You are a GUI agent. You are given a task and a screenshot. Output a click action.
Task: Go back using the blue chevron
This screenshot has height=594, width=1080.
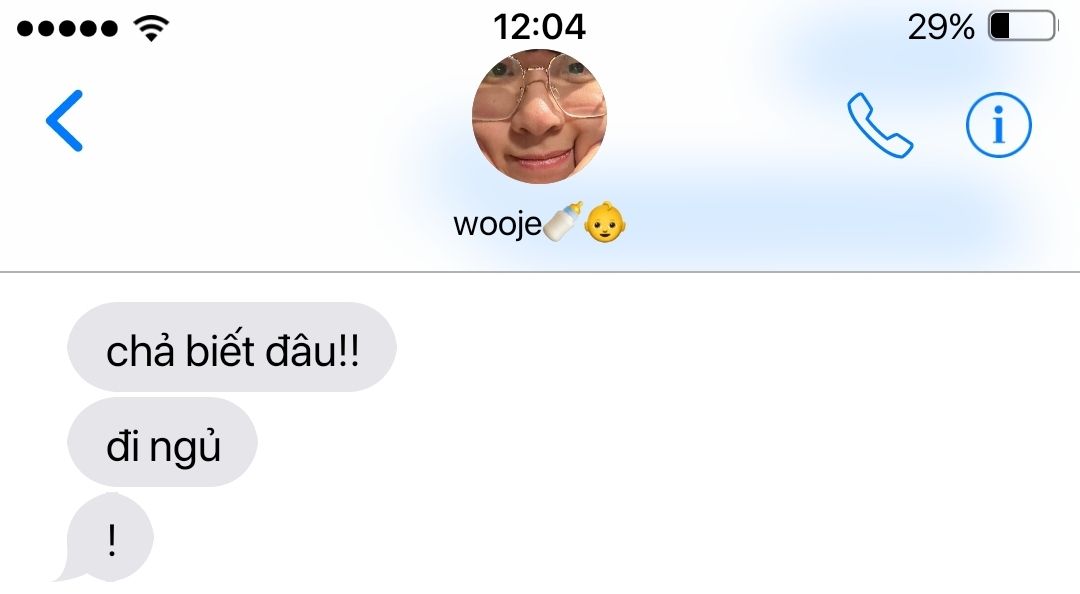(x=64, y=121)
